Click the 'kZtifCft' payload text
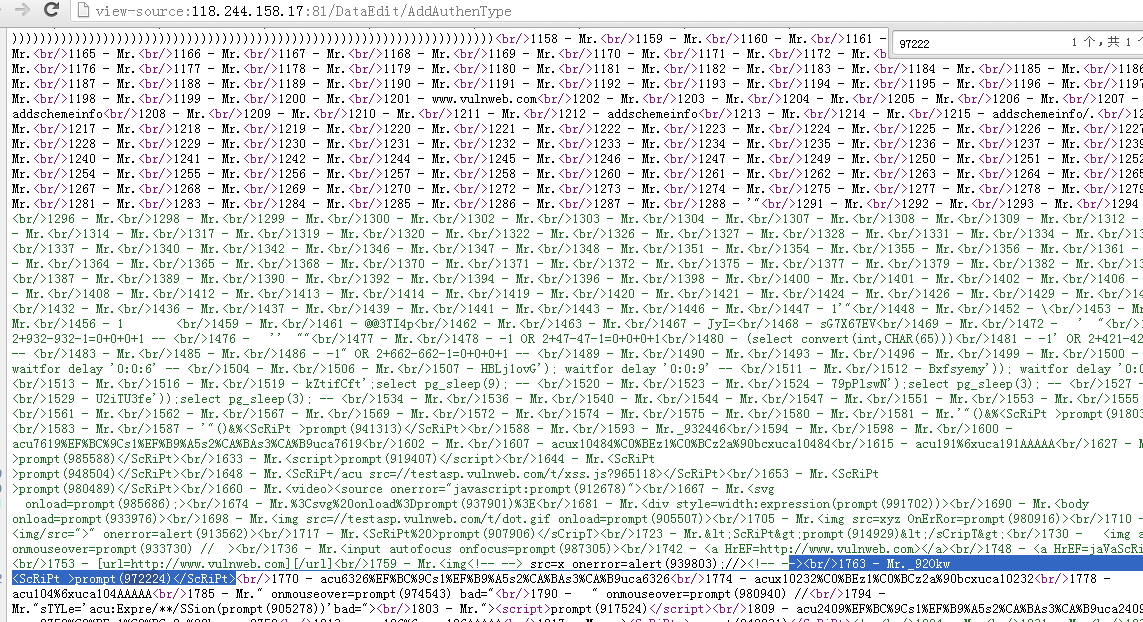Screen dimensions: 1143x622 pyautogui.click(x=334, y=384)
